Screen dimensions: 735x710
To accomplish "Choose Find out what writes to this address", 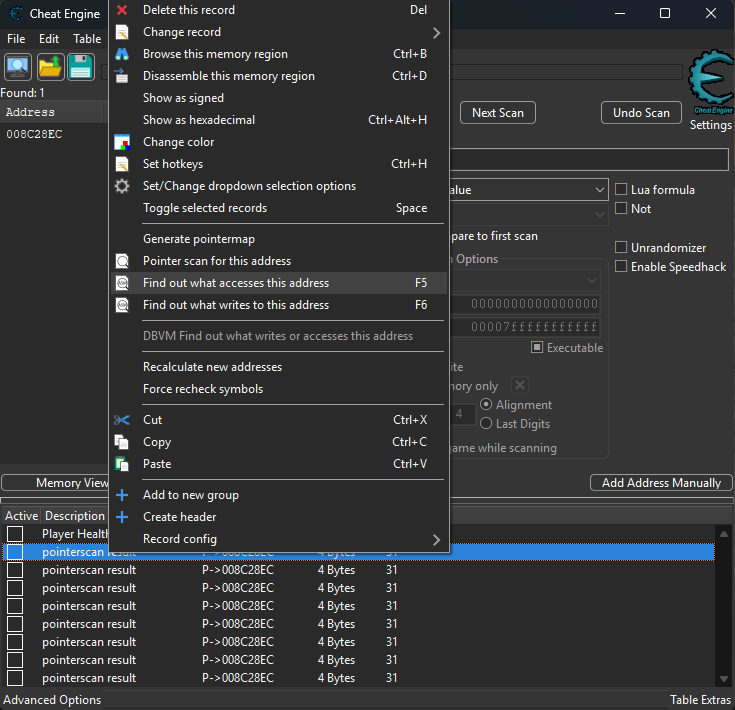I will (236, 305).
